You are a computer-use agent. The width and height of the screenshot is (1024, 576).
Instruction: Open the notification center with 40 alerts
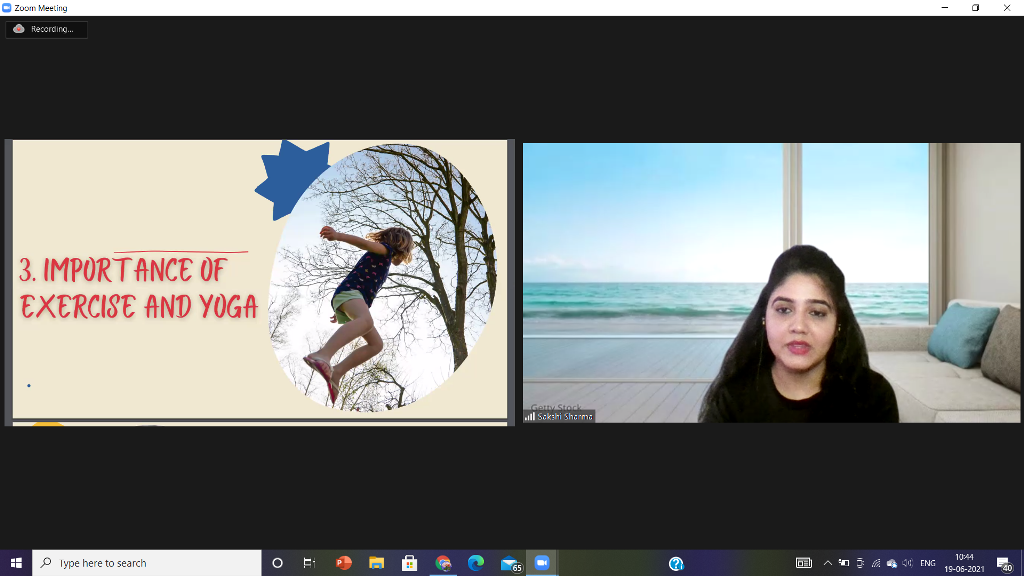1004,564
